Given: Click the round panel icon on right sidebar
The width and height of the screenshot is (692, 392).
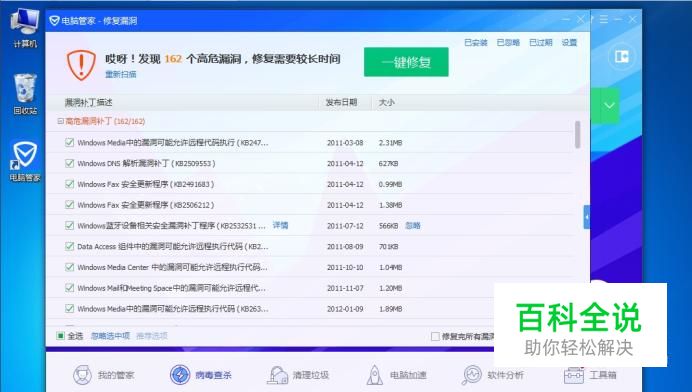Looking at the screenshot, I should [x=621, y=57].
